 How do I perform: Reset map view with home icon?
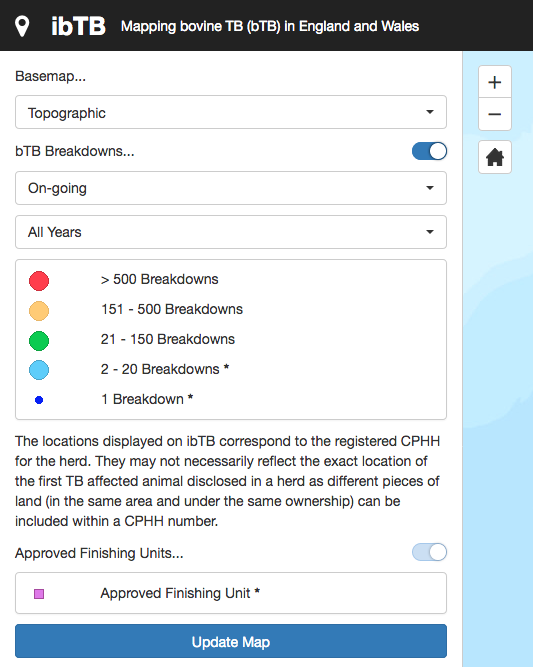point(495,157)
